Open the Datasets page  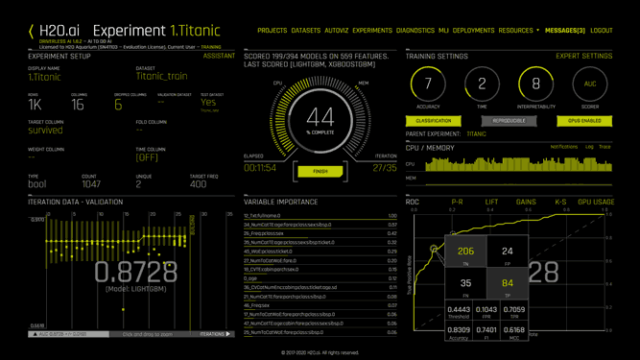pos(306,31)
